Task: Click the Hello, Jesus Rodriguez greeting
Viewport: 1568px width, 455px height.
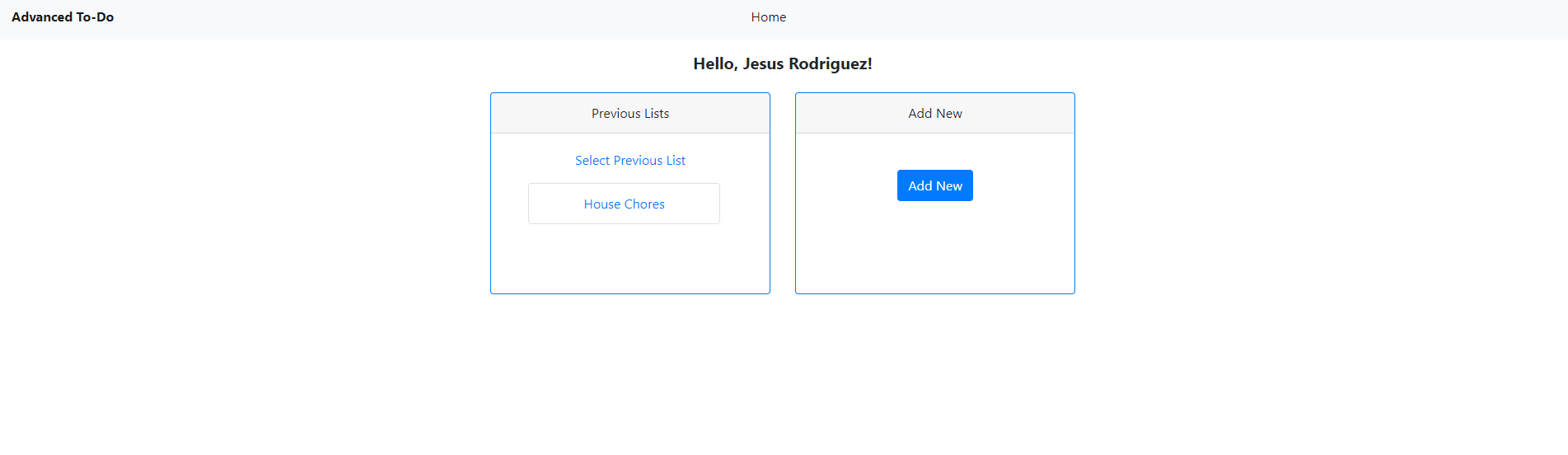Action: (x=782, y=64)
